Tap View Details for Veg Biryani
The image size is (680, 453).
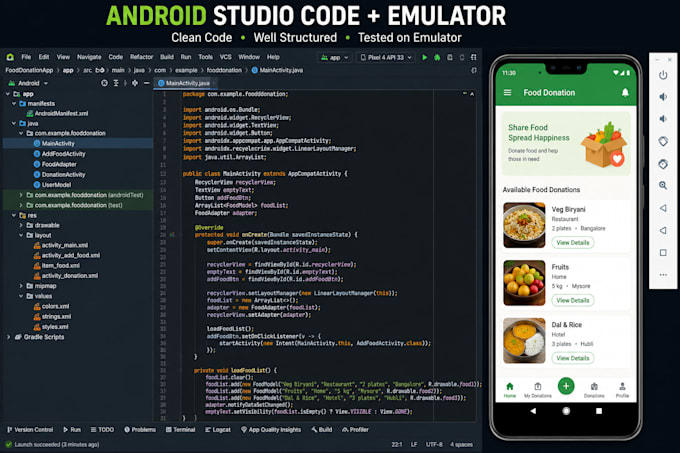coord(572,243)
